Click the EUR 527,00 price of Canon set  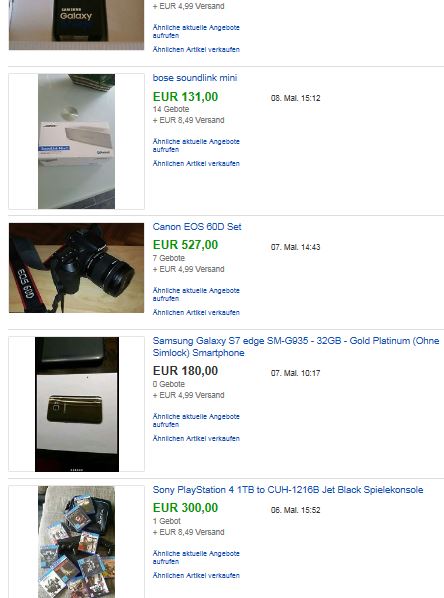point(185,245)
